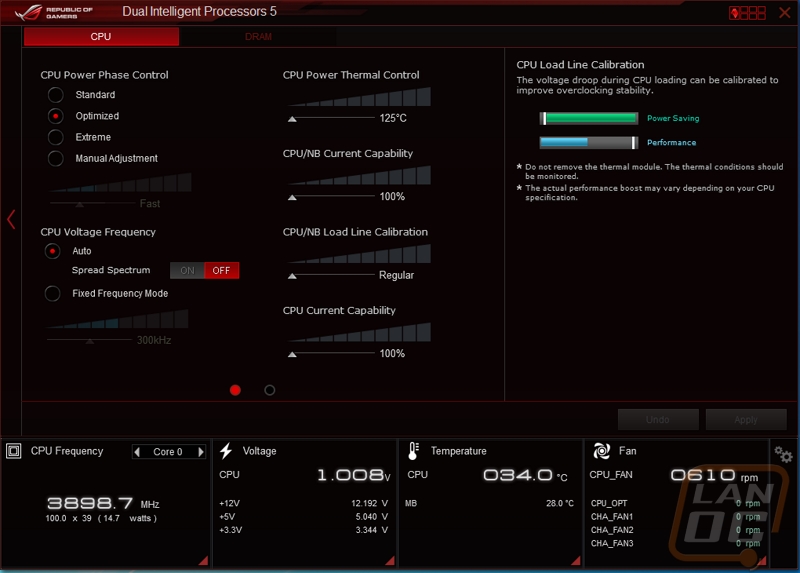Click the +5V voltage reading 5.040
The width and height of the screenshot is (800, 573).
[371, 517]
